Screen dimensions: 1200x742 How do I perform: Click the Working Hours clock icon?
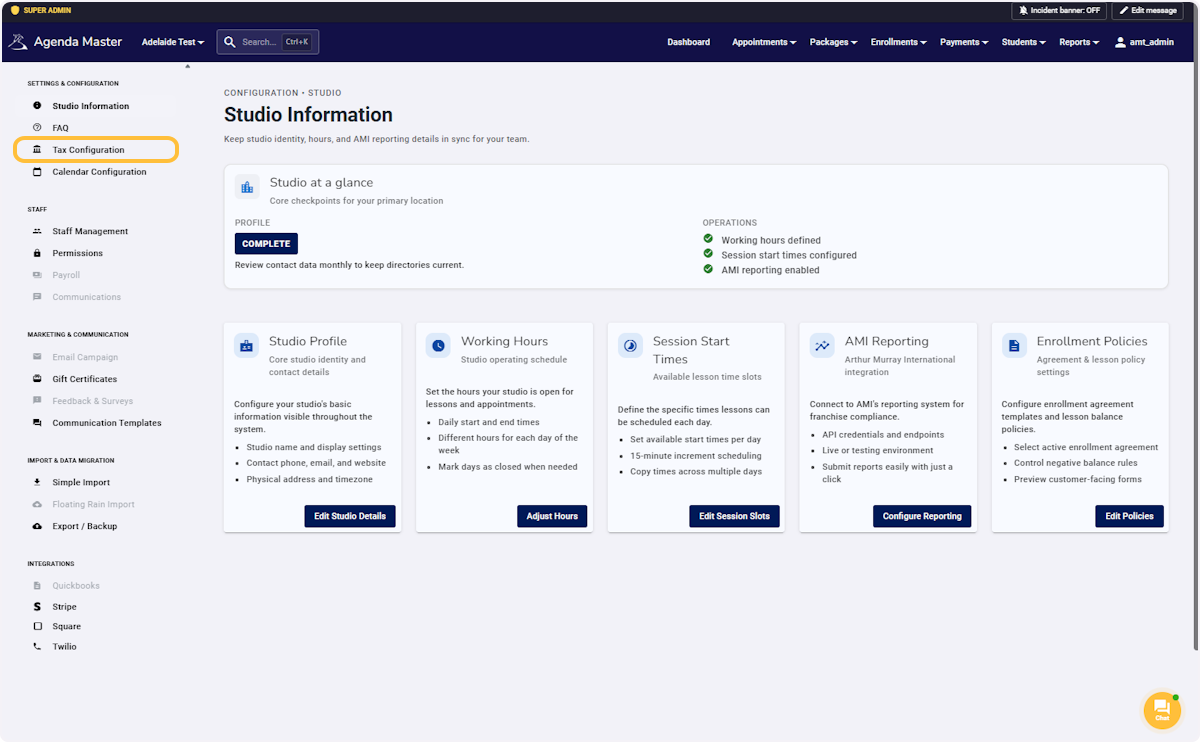(x=438, y=346)
